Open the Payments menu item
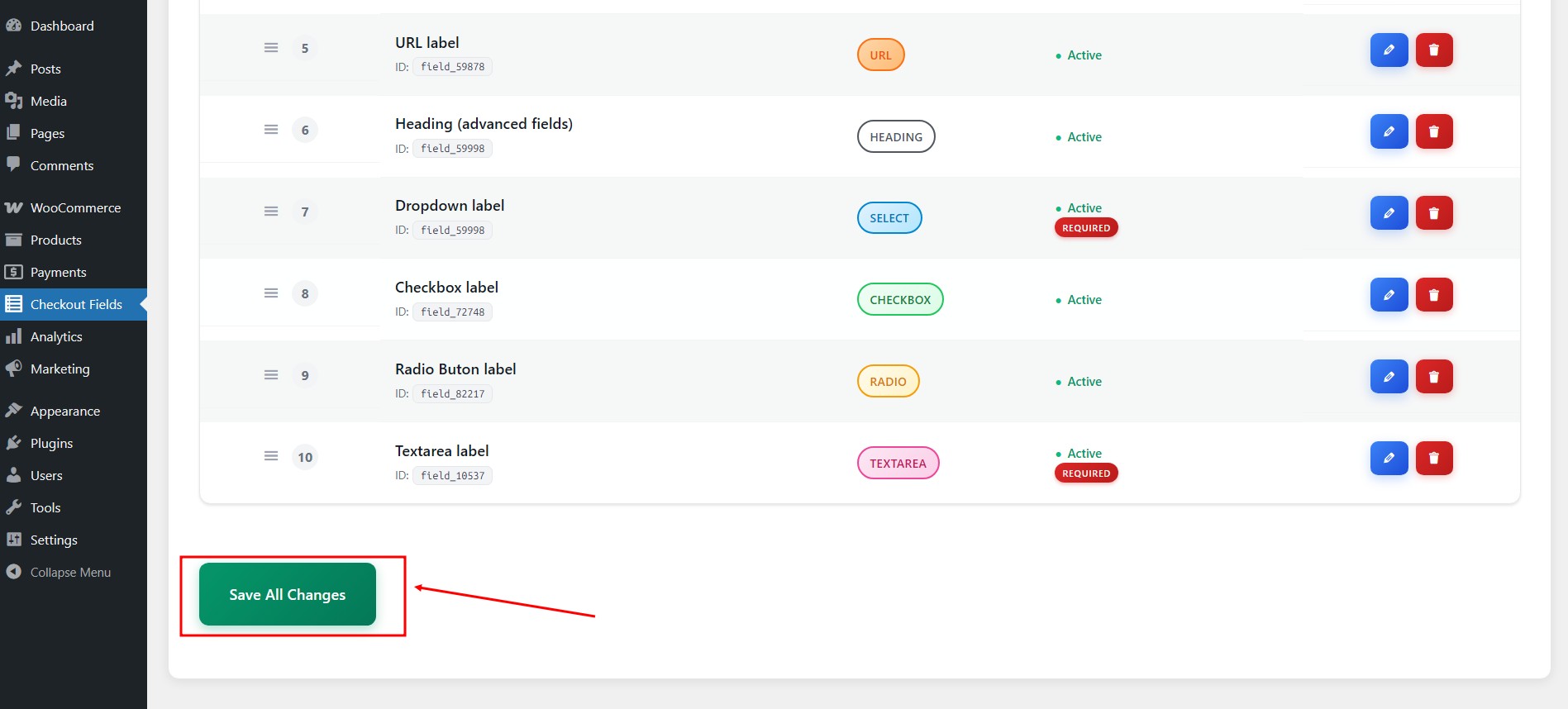Screen dimensions: 1568x709 tap(74, 272)
